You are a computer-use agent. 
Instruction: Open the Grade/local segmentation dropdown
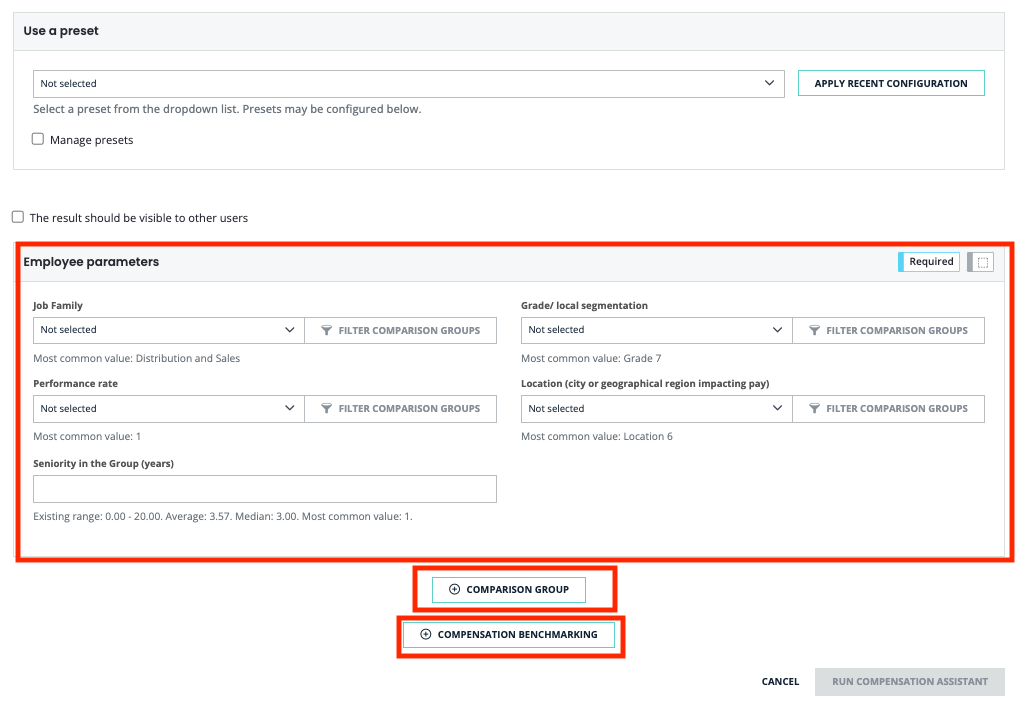pos(655,330)
